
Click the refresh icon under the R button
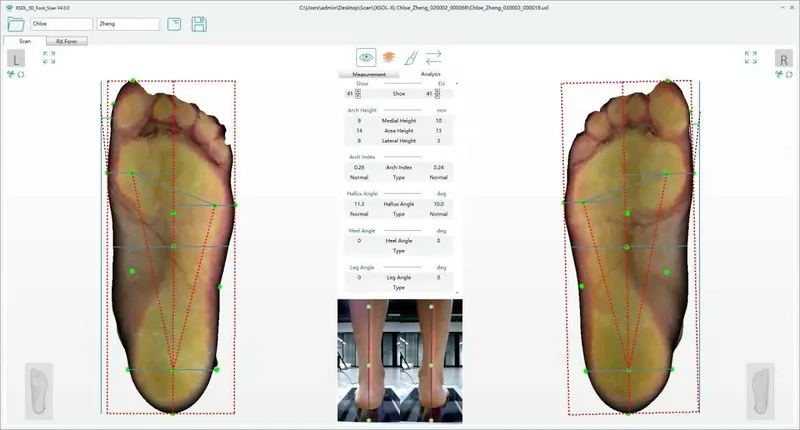click(x=789, y=74)
